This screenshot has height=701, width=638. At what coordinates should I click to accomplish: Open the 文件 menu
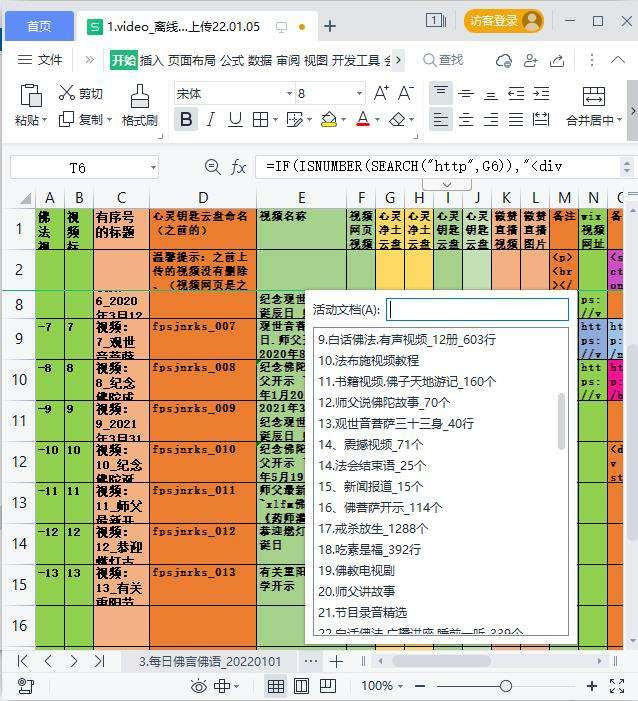tap(40, 59)
